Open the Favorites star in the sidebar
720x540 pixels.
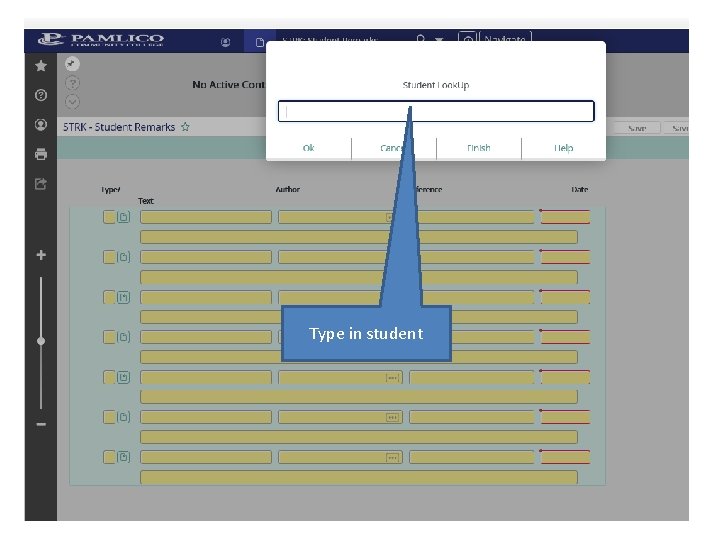coord(41,66)
